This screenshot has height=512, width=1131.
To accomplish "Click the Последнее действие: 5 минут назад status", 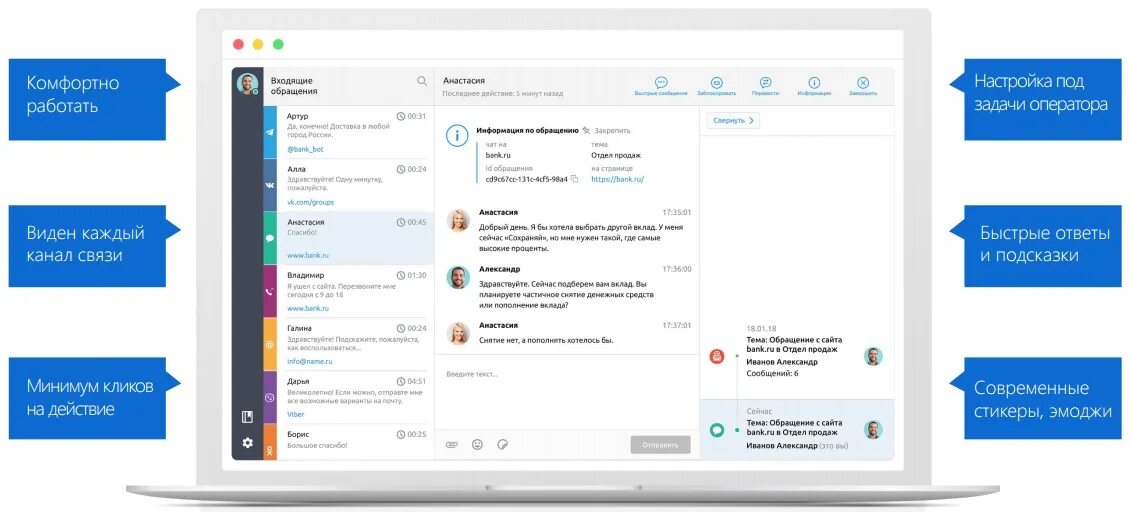I will click(503, 94).
